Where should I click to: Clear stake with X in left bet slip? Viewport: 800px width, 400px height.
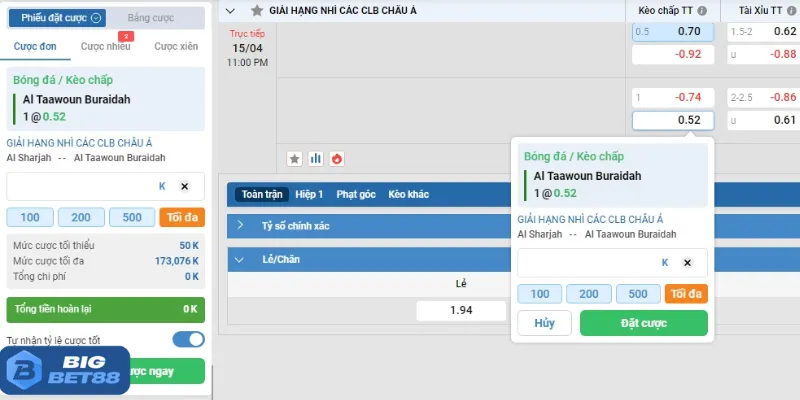coord(185,187)
